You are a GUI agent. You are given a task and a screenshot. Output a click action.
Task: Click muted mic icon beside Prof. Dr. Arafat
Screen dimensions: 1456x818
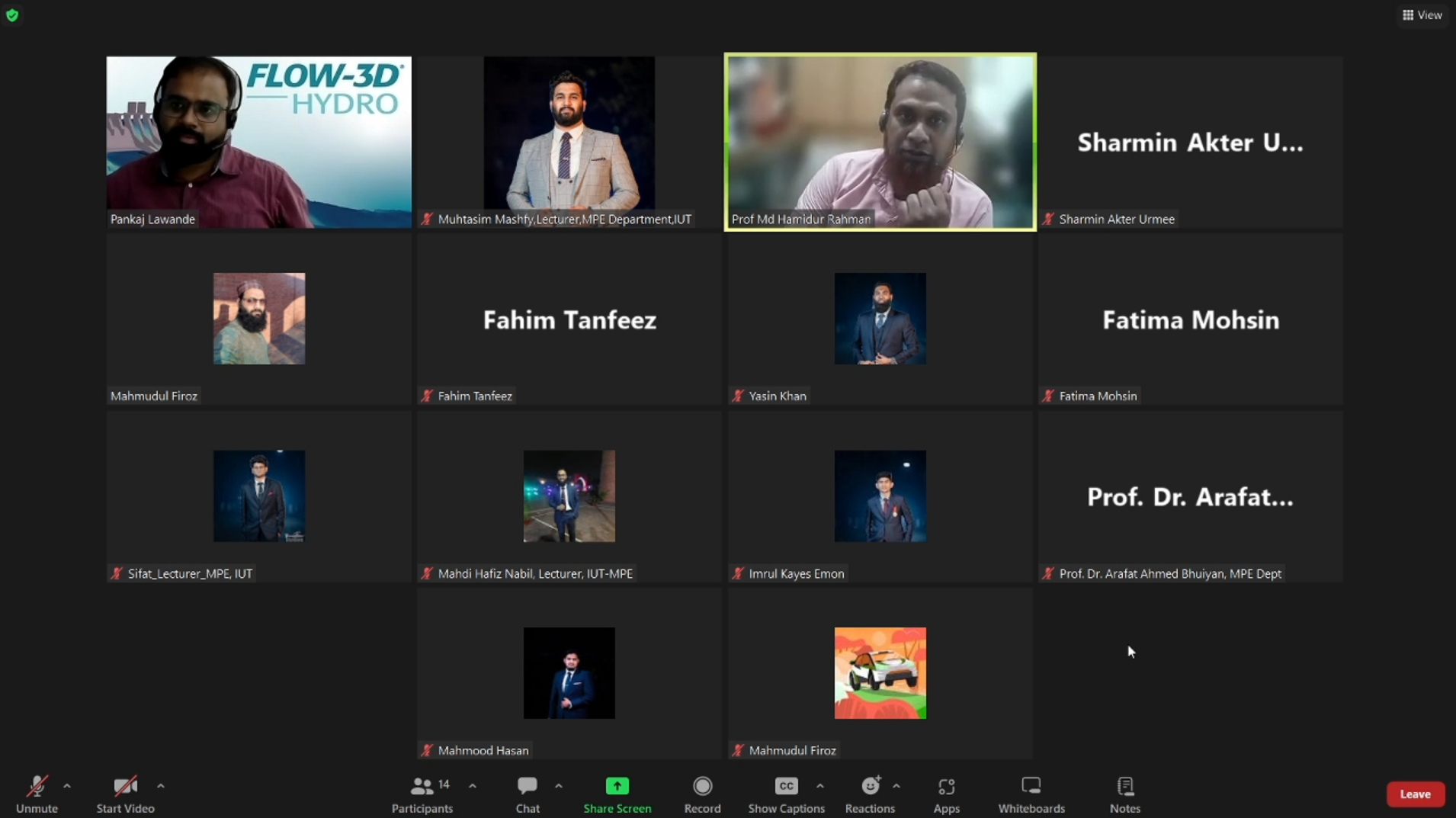click(1048, 573)
